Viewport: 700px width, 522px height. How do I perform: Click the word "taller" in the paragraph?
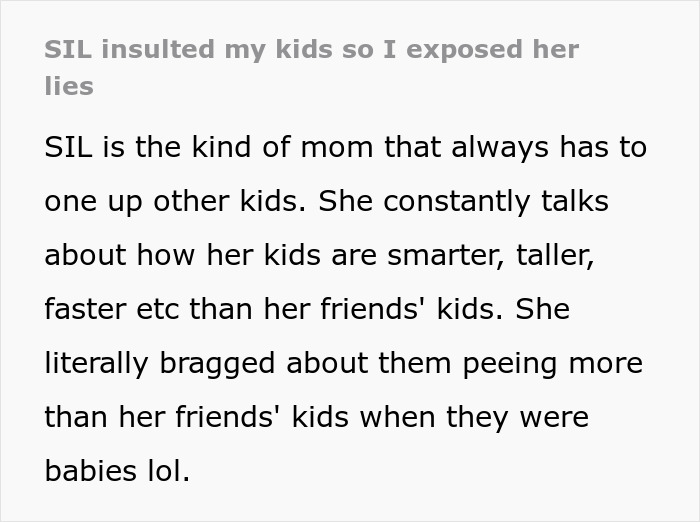[x=557, y=256]
